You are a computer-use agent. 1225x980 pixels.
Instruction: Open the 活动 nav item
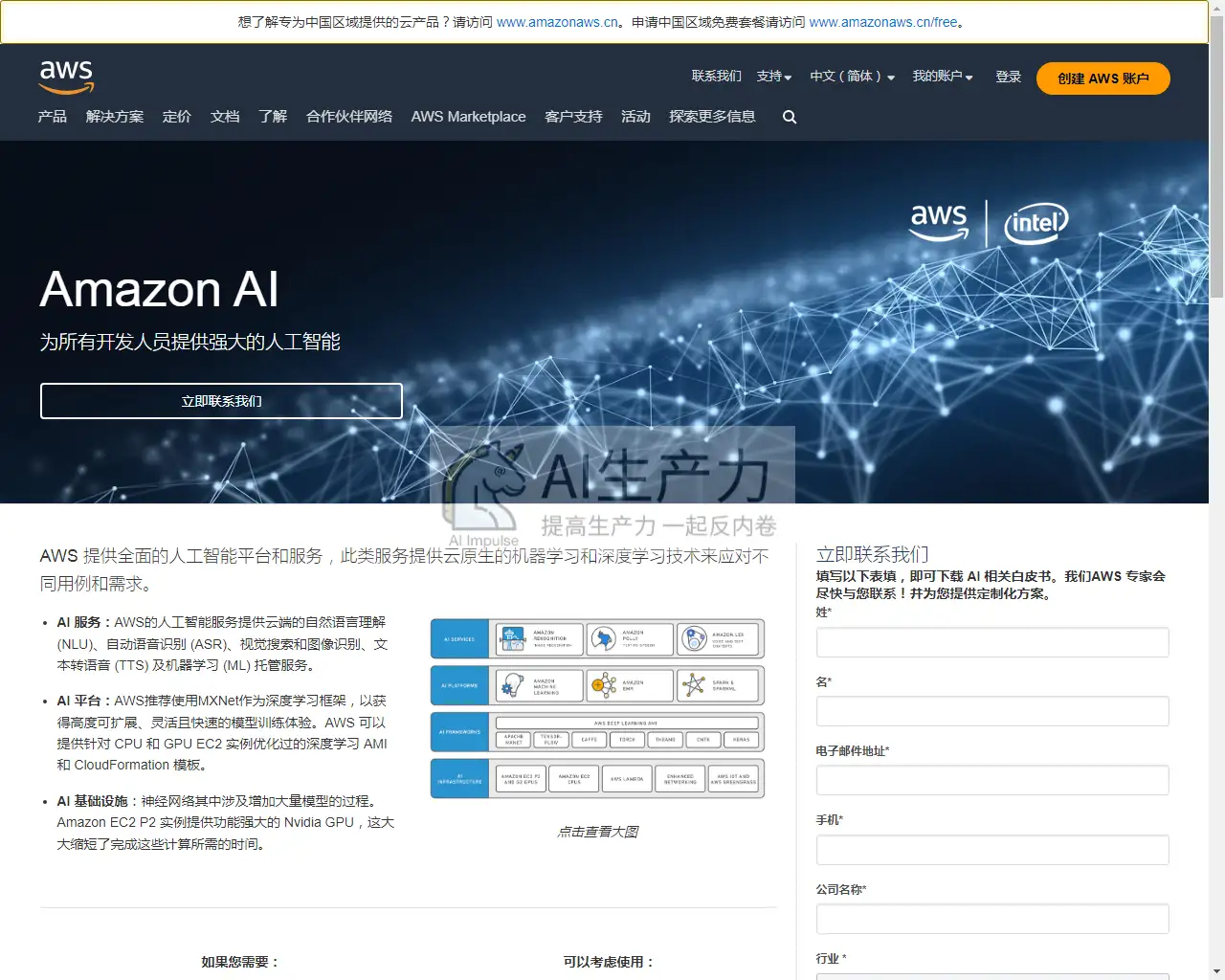635,117
